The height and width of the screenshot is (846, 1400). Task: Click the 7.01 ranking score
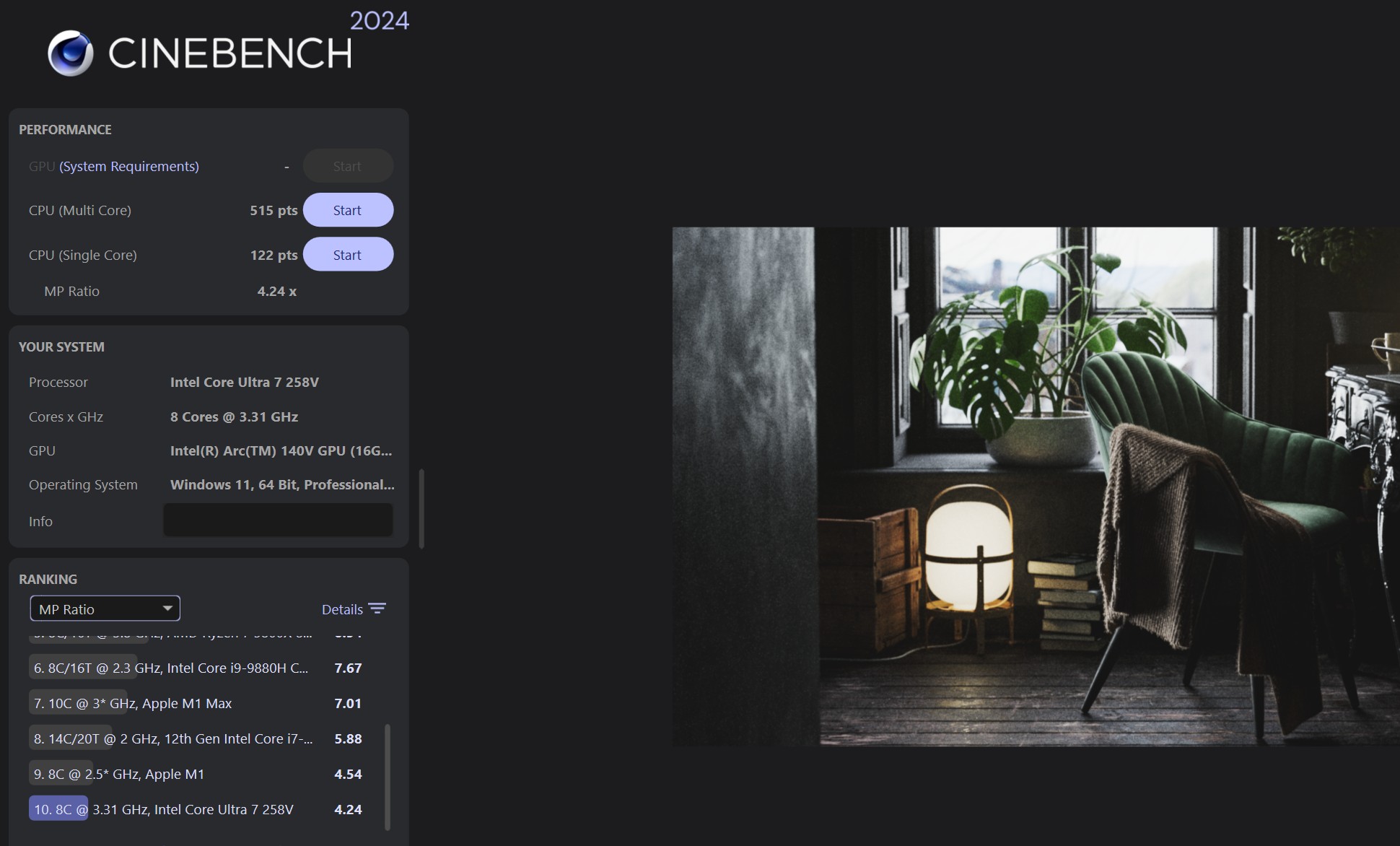[x=348, y=703]
